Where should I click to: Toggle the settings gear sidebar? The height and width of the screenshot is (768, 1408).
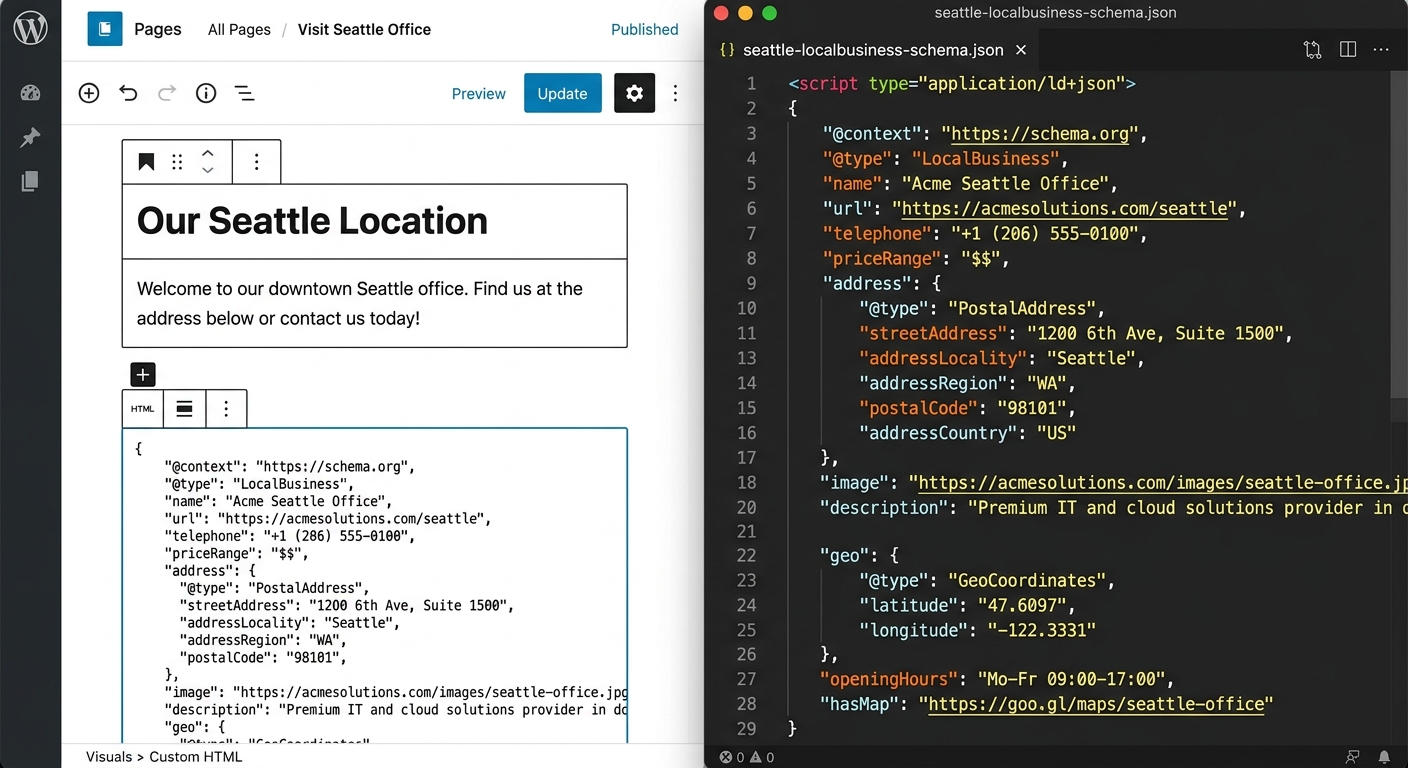click(634, 93)
